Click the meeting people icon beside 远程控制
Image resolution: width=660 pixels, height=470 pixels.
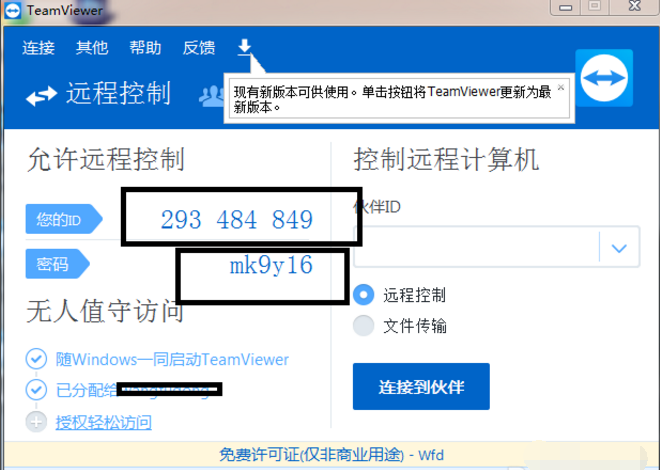point(211,95)
